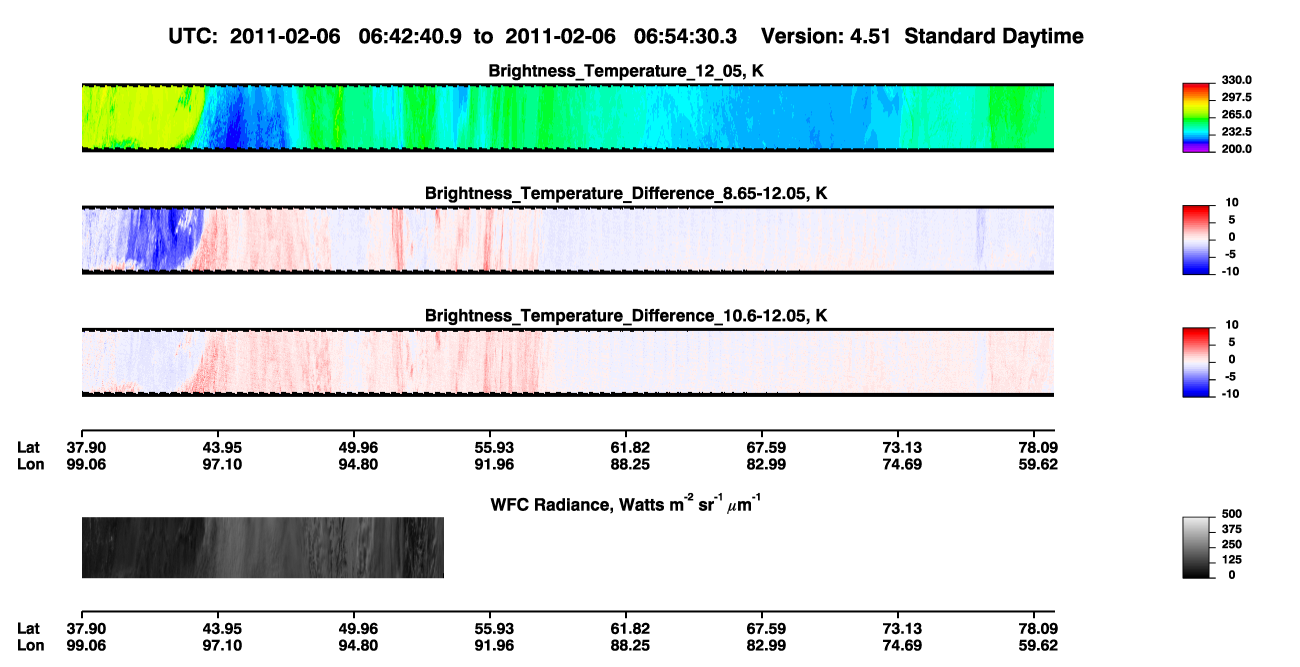This screenshot has height=667, width=1300.
Task: Click the "500" label on the WFC colorbar
Action: pyautogui.click(x=1232, y=514)
